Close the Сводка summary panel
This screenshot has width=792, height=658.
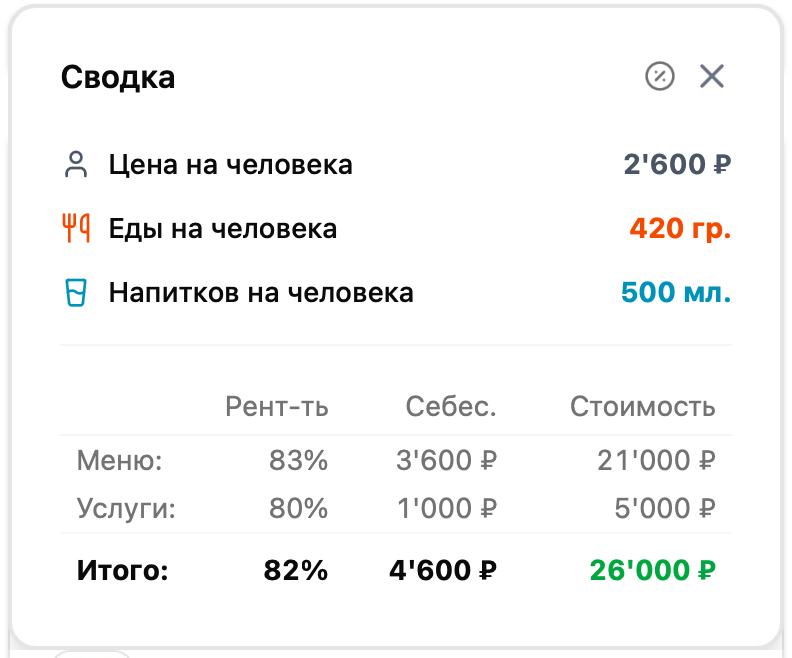tap(712, 76)
